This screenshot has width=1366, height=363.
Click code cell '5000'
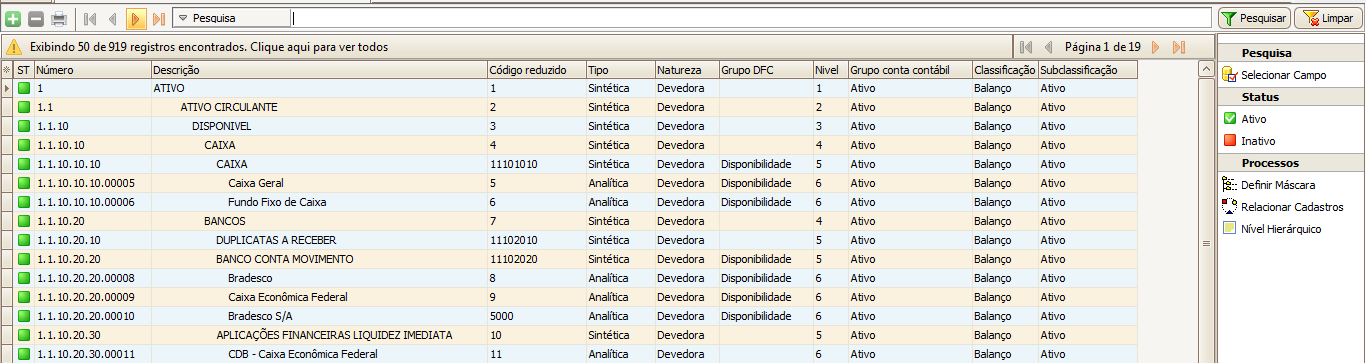536,315
